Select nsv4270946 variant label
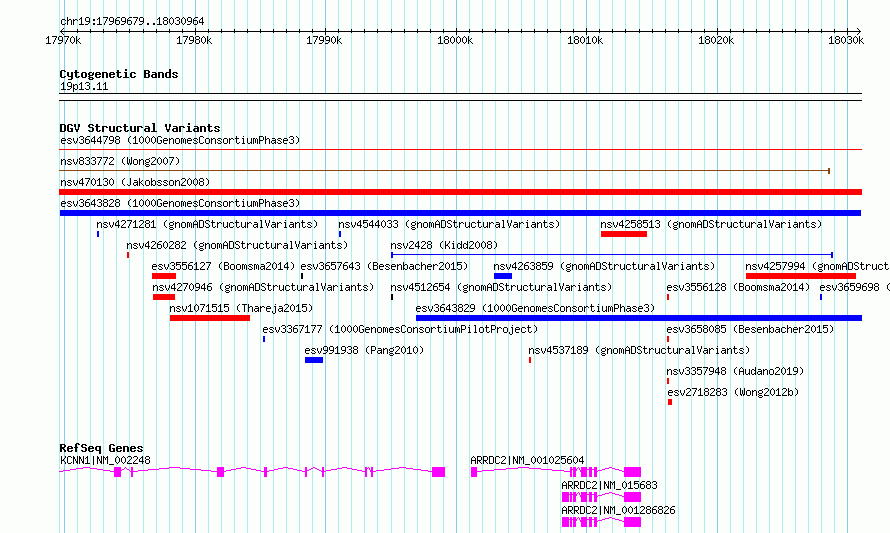The image size is (890, 533). click(263, 287)
